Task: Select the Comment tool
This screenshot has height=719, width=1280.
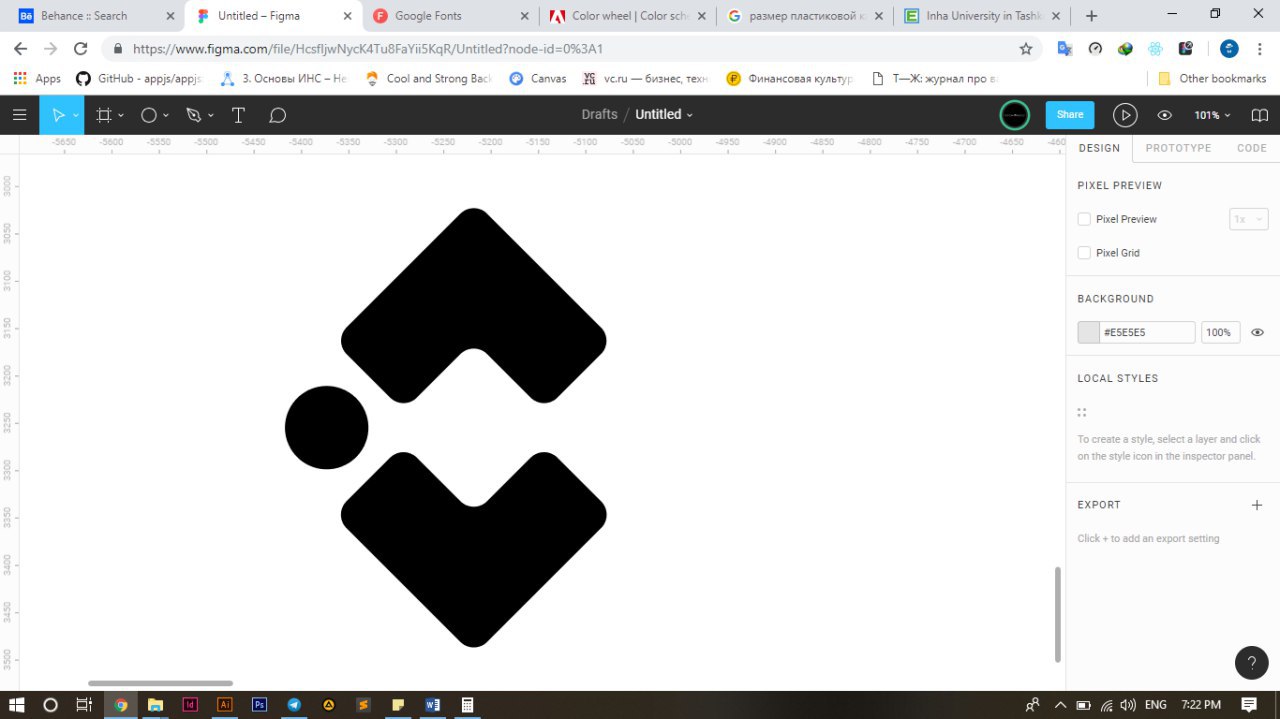Action: 278,115
